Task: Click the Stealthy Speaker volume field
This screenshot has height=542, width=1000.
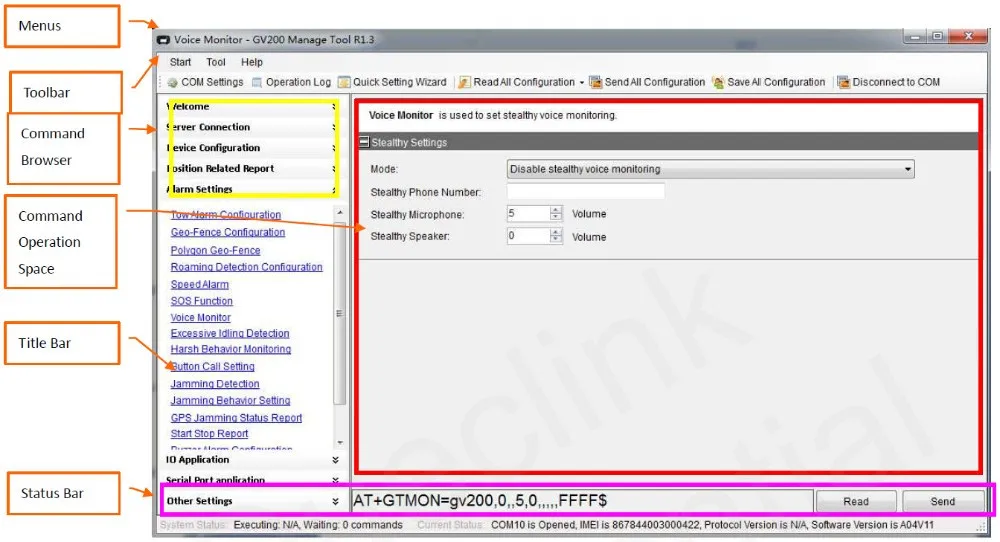Action: click(528, 236)
